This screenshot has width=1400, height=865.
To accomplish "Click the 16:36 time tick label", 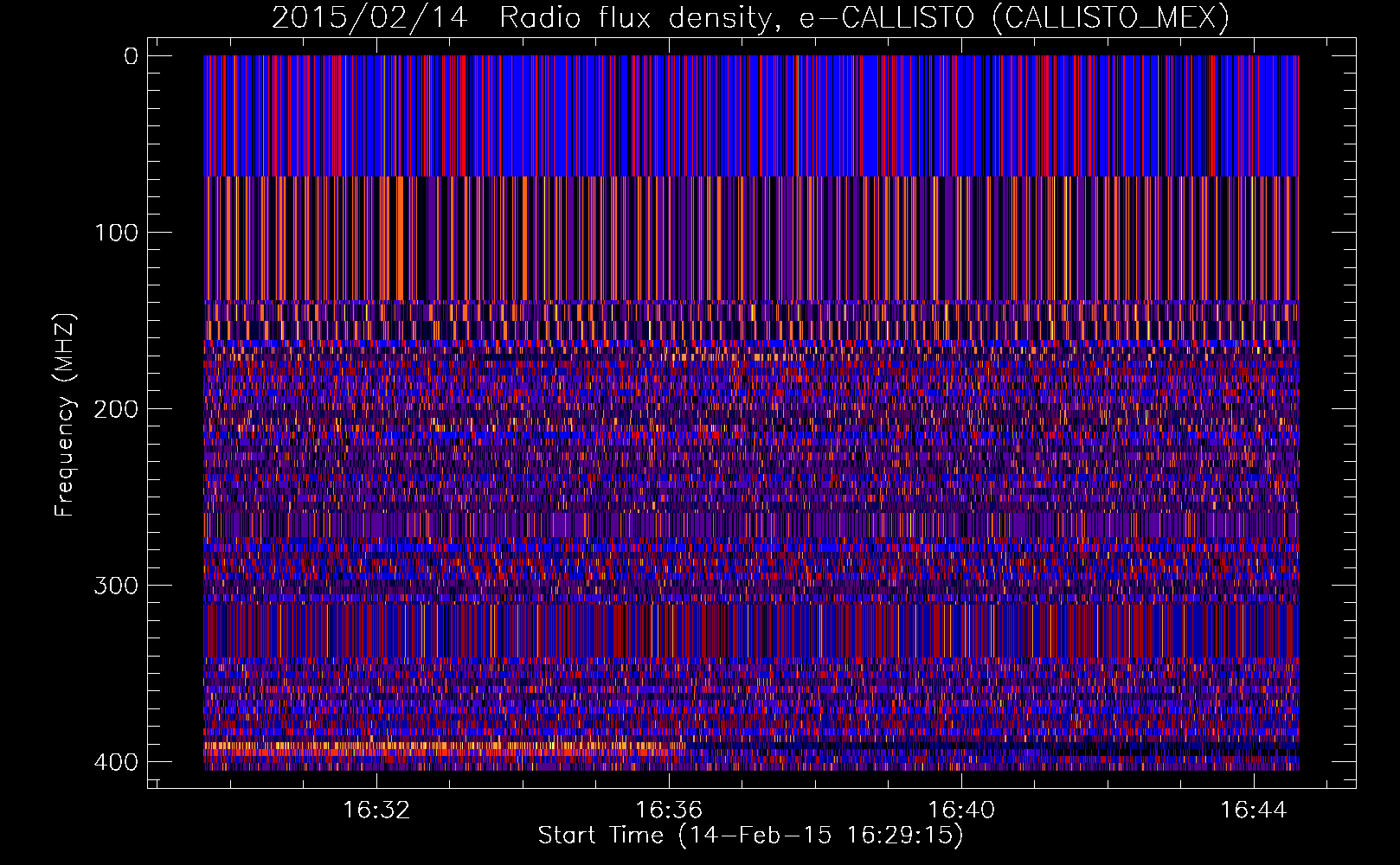I will 668,811.
